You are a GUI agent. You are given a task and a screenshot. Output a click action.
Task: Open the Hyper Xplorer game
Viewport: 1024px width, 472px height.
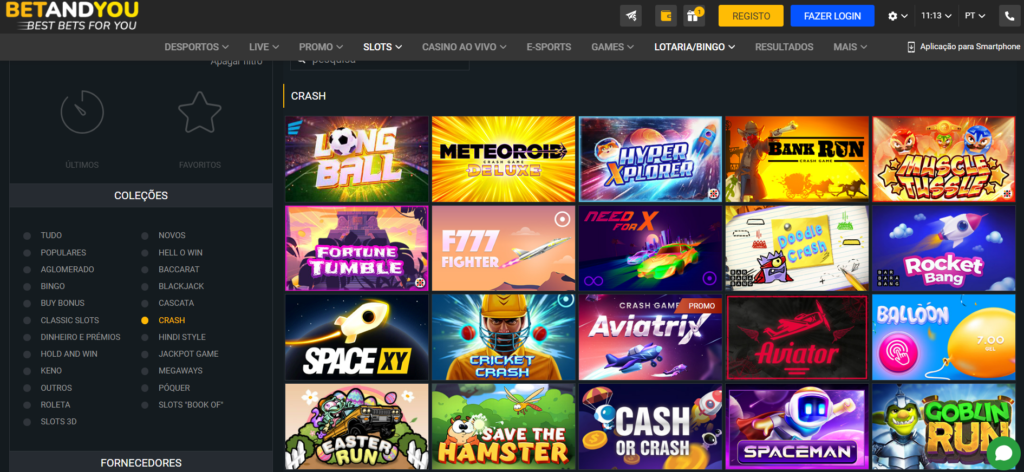[x=650, y=159]
